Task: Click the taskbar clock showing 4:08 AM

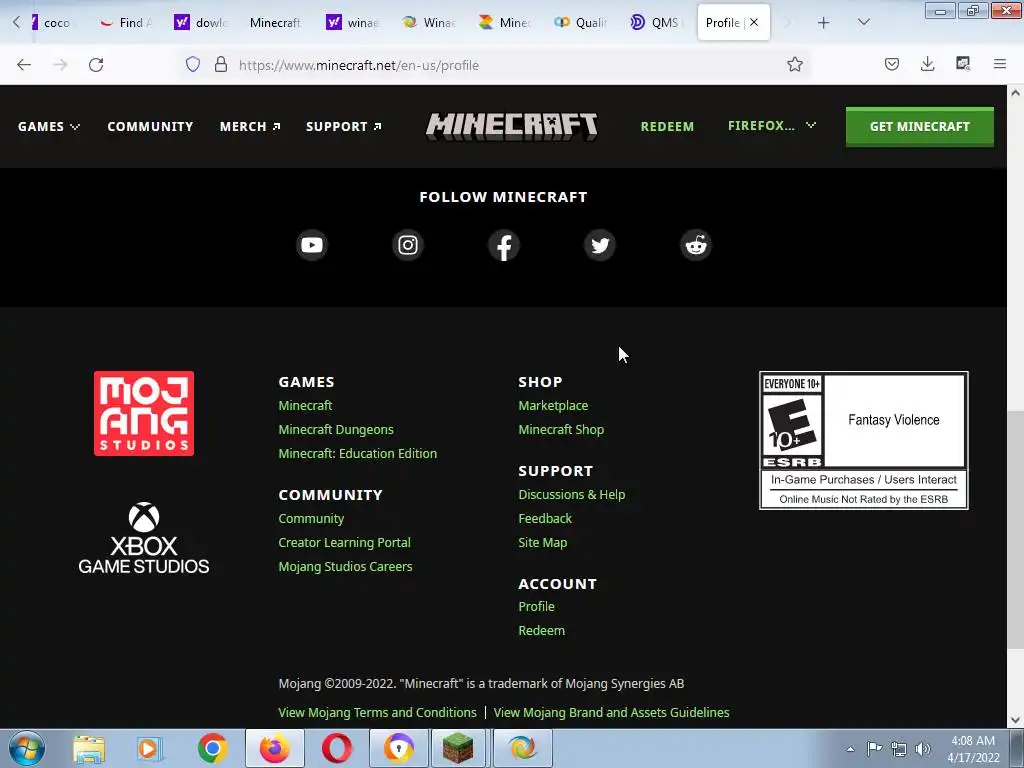Action: [x=973, y=749]
